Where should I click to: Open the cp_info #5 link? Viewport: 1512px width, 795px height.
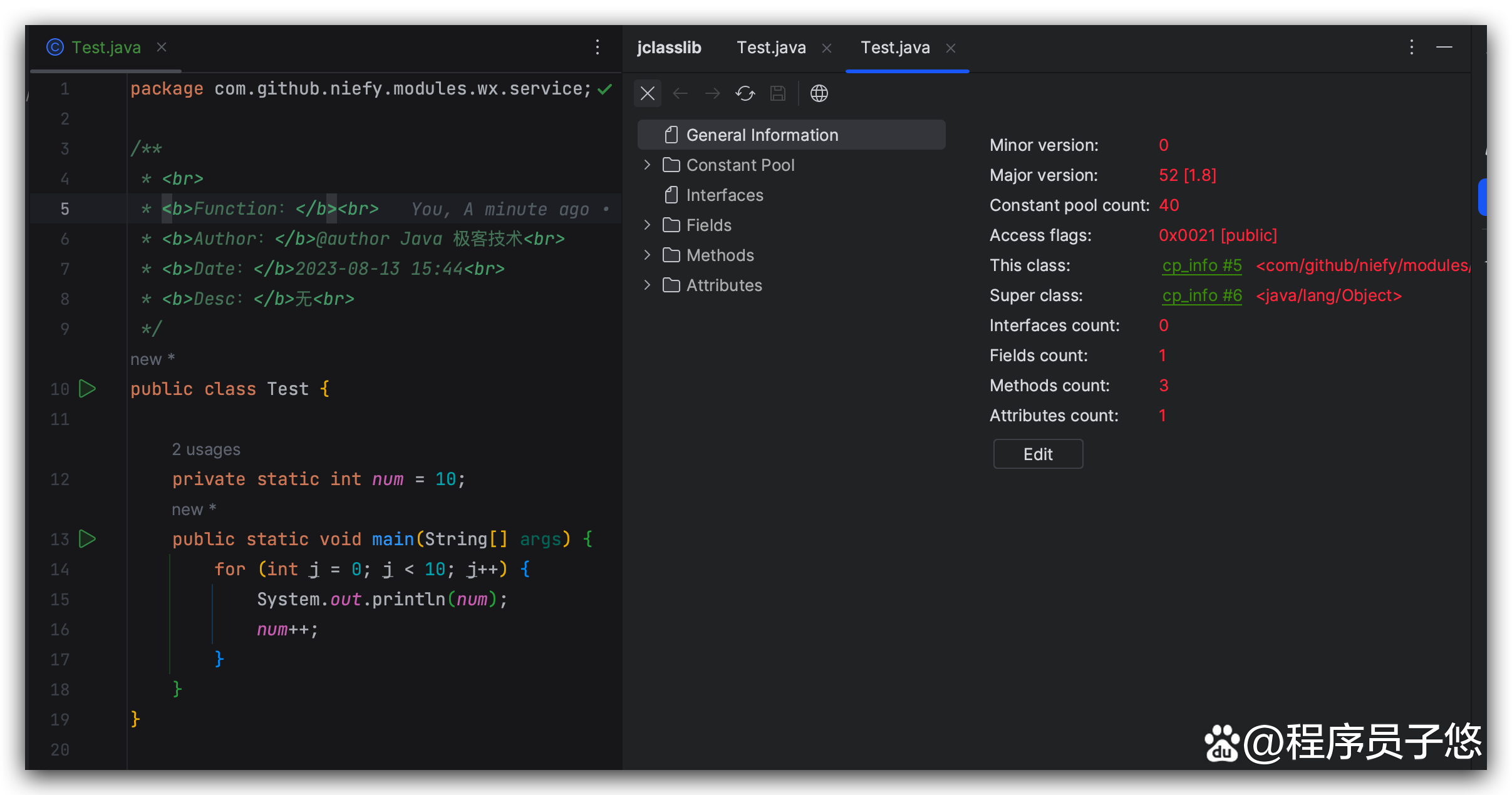(x=1202, y=265)
